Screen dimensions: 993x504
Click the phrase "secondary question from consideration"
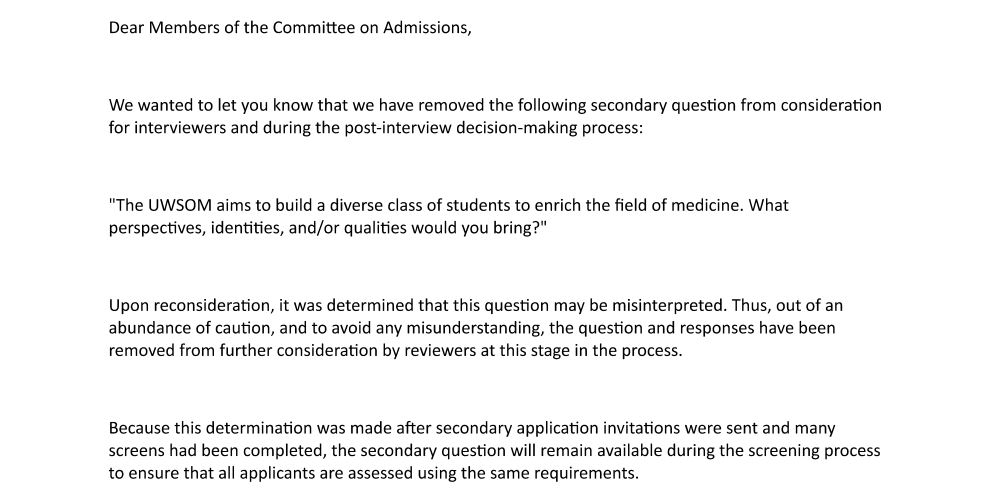click(x=735, y=106)
